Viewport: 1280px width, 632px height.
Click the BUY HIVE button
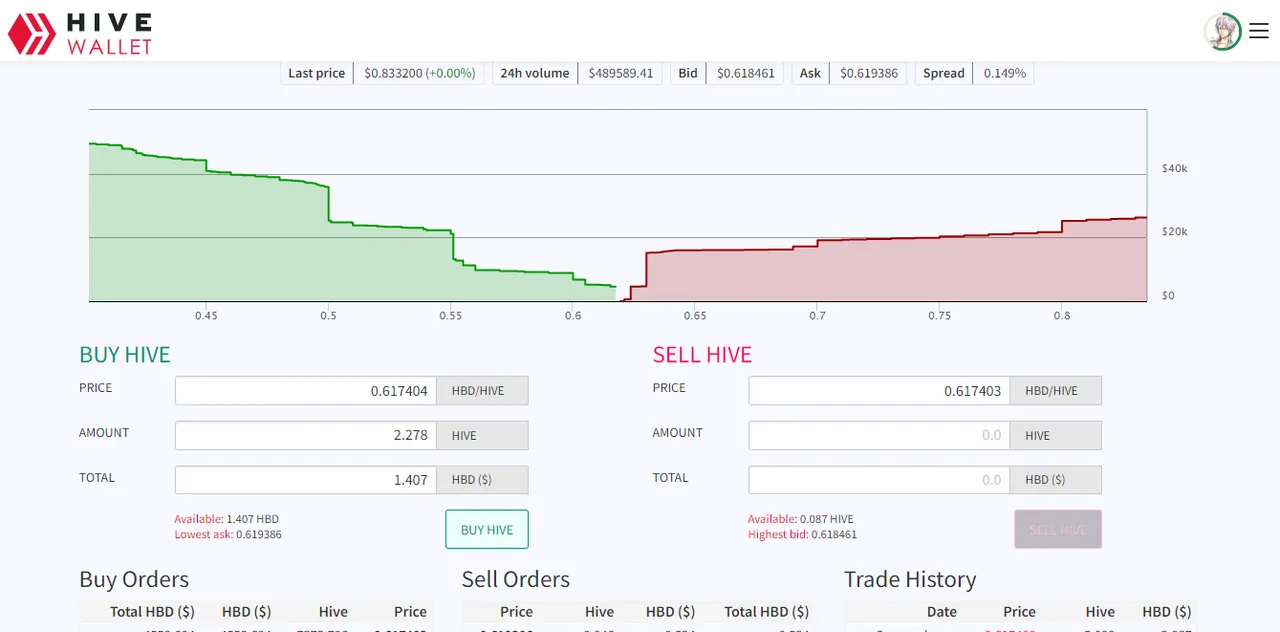pos(487,530)
